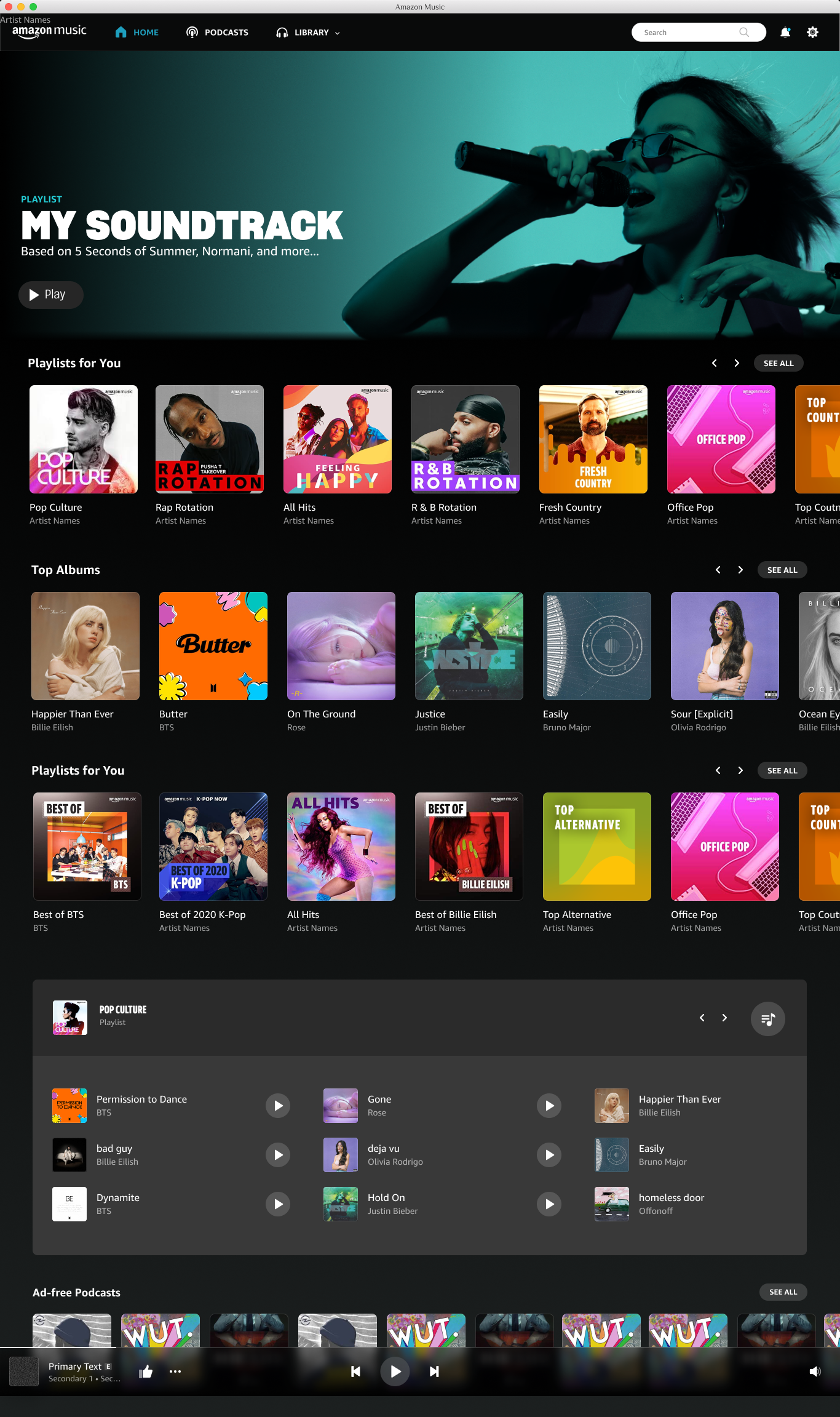Click the POP CULTURE widget title
The width and height of the screenshot is (840, 1417).
(123, 1010)
